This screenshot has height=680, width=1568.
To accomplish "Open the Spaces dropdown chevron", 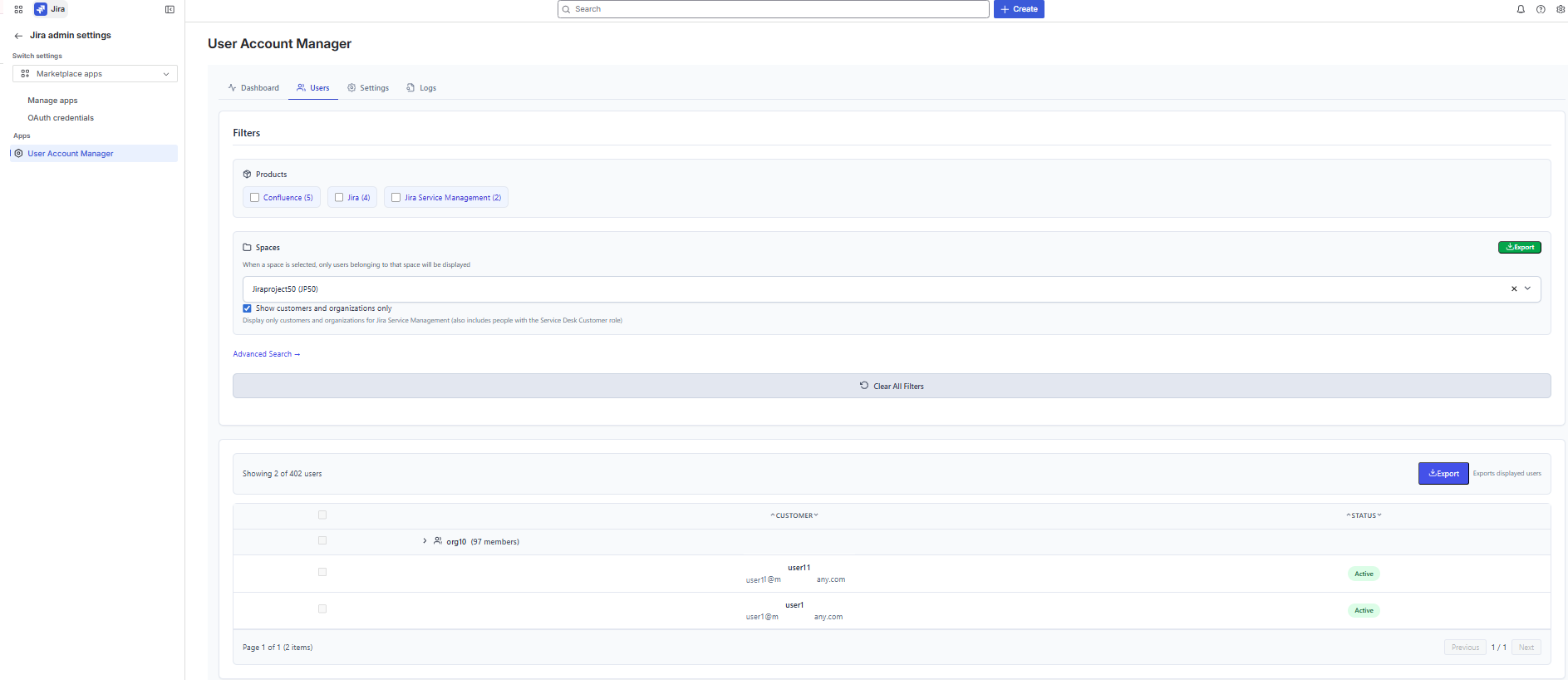I will 1527,288.
